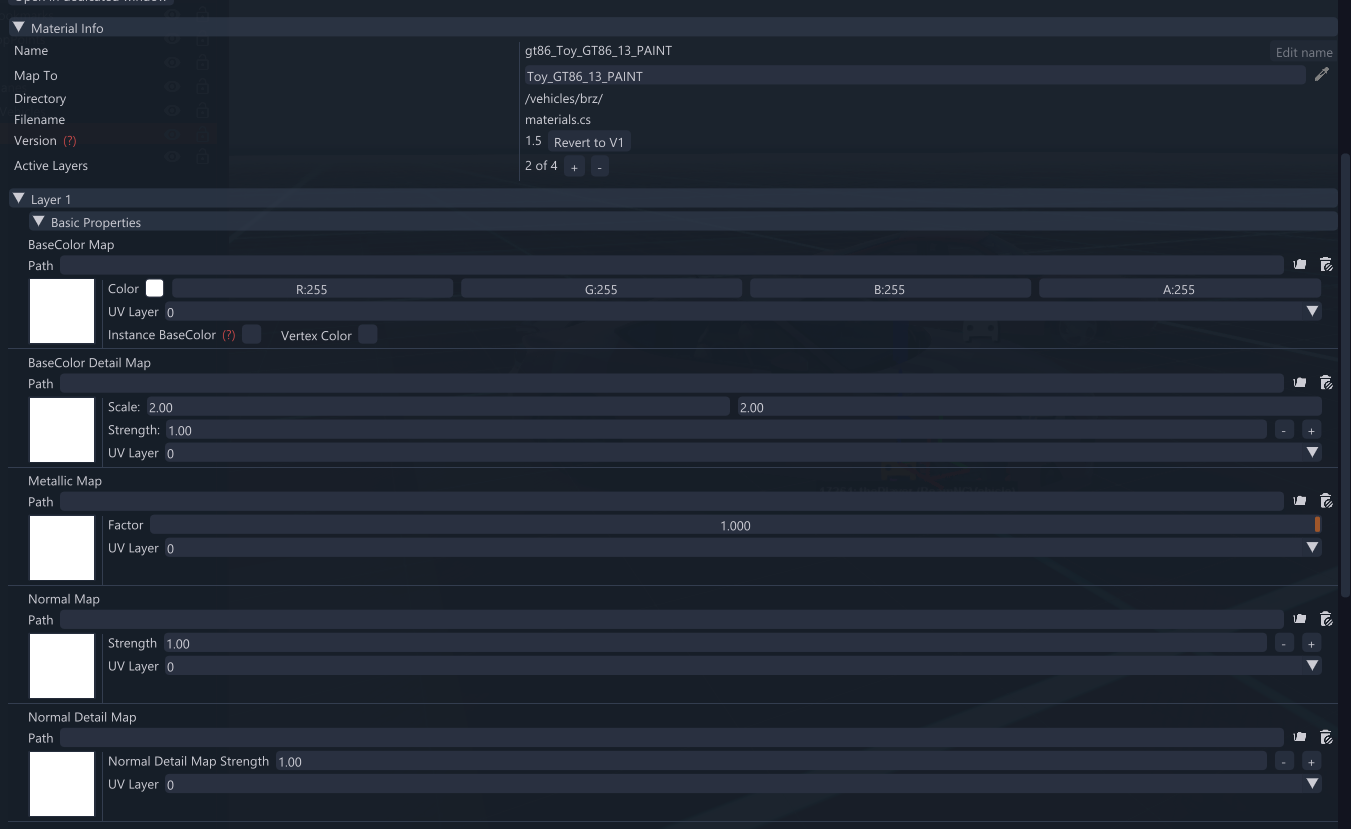Viewport: 1351px width, 829px height.
Task: Collapse the Layer 1 section
Action: (19, 199)
